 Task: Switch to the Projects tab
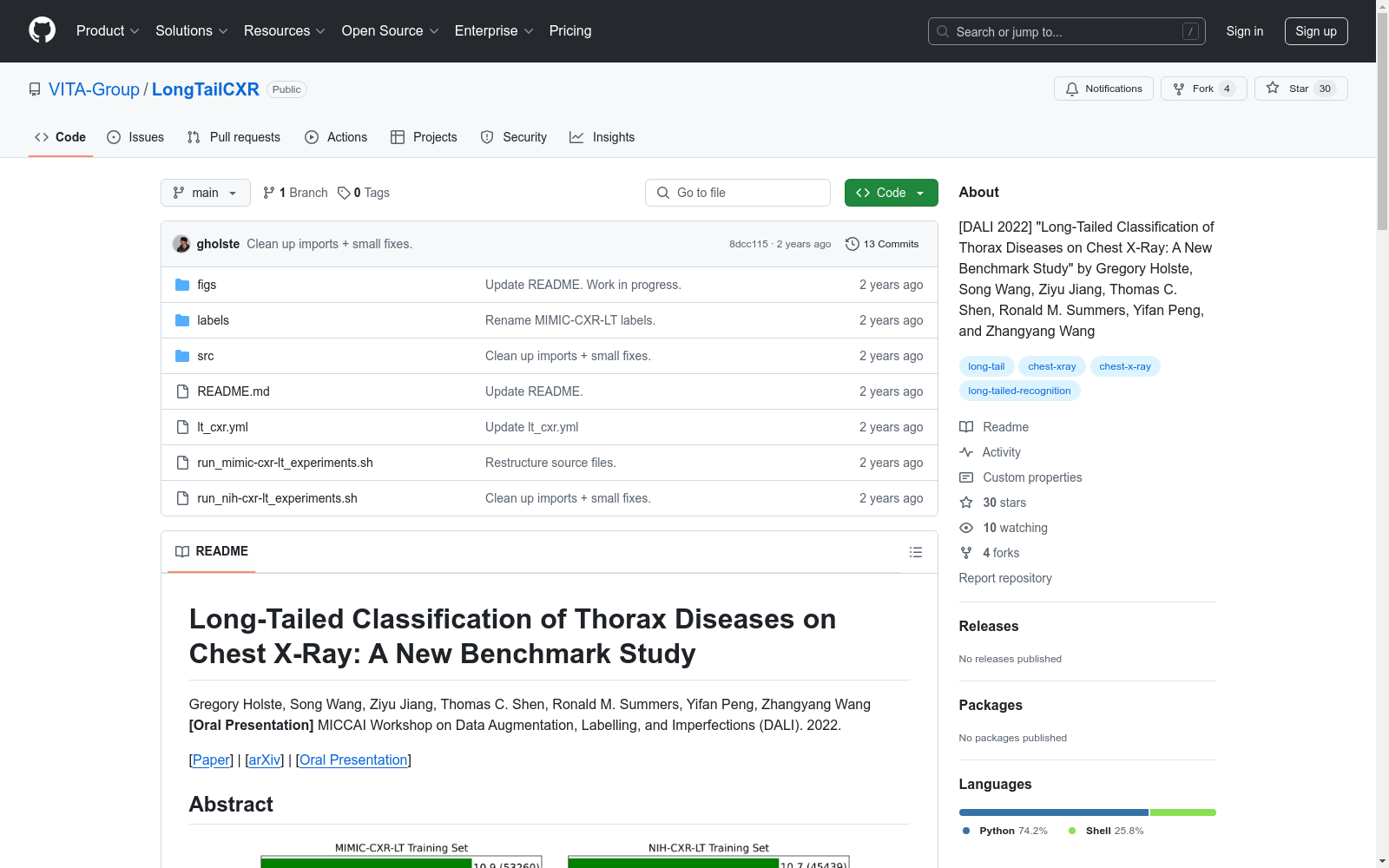424,137
